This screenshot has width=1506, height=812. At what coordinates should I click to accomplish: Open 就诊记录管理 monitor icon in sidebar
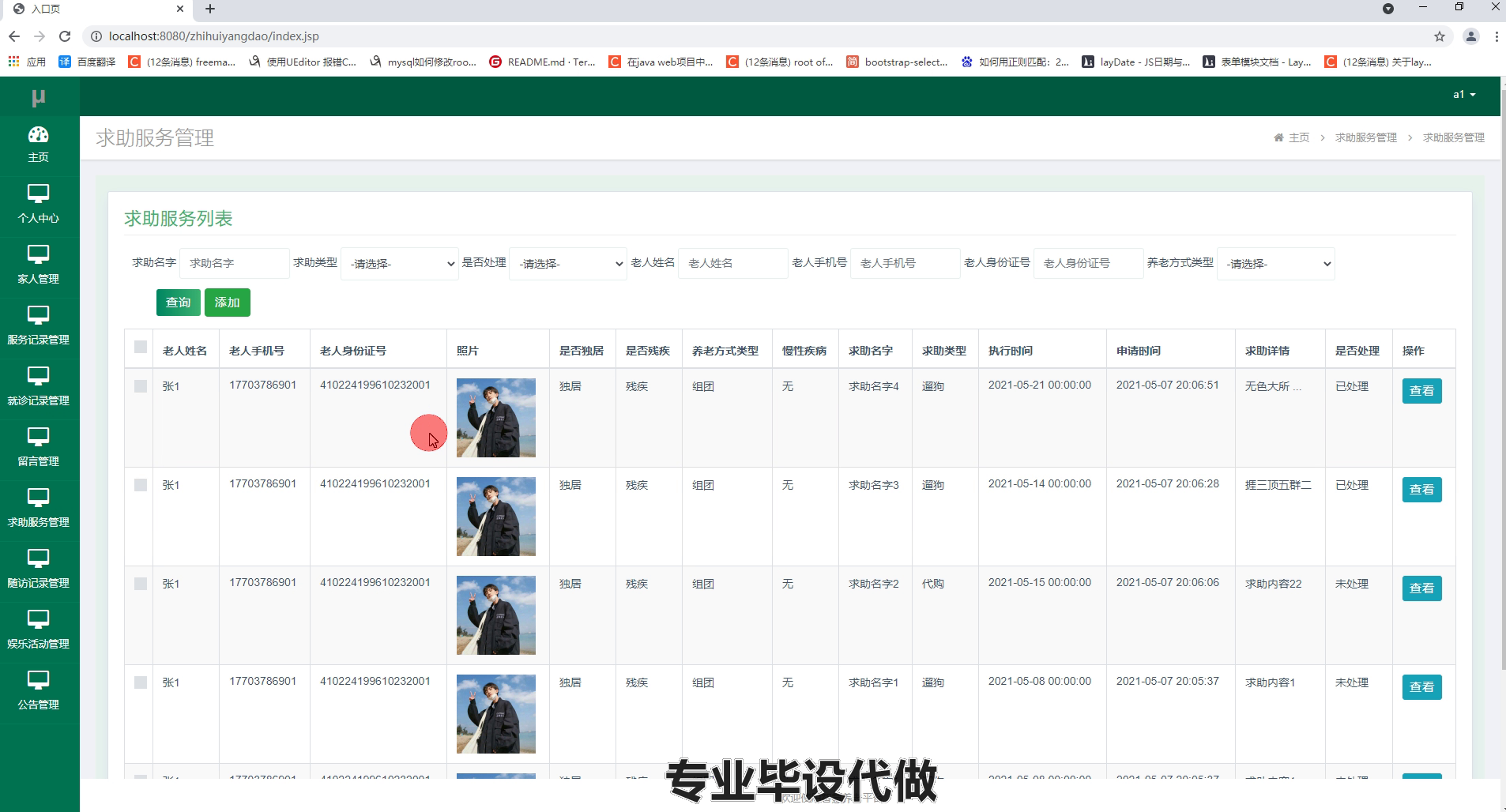(38, 376)
